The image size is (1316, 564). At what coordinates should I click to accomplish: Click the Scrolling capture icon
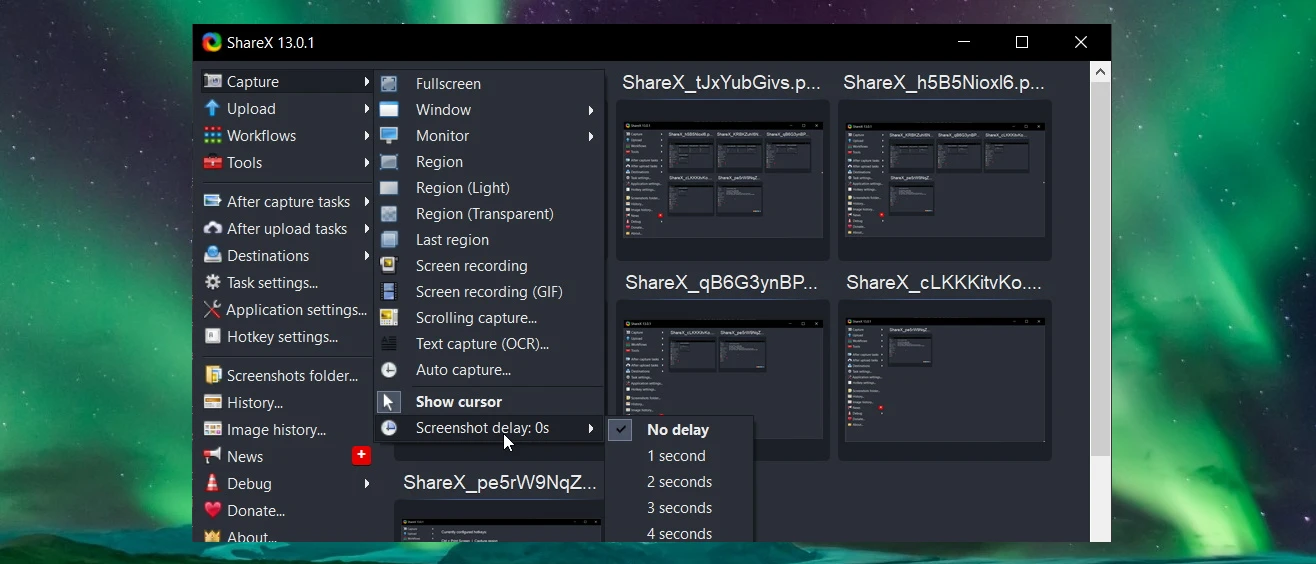coord(389,318)
